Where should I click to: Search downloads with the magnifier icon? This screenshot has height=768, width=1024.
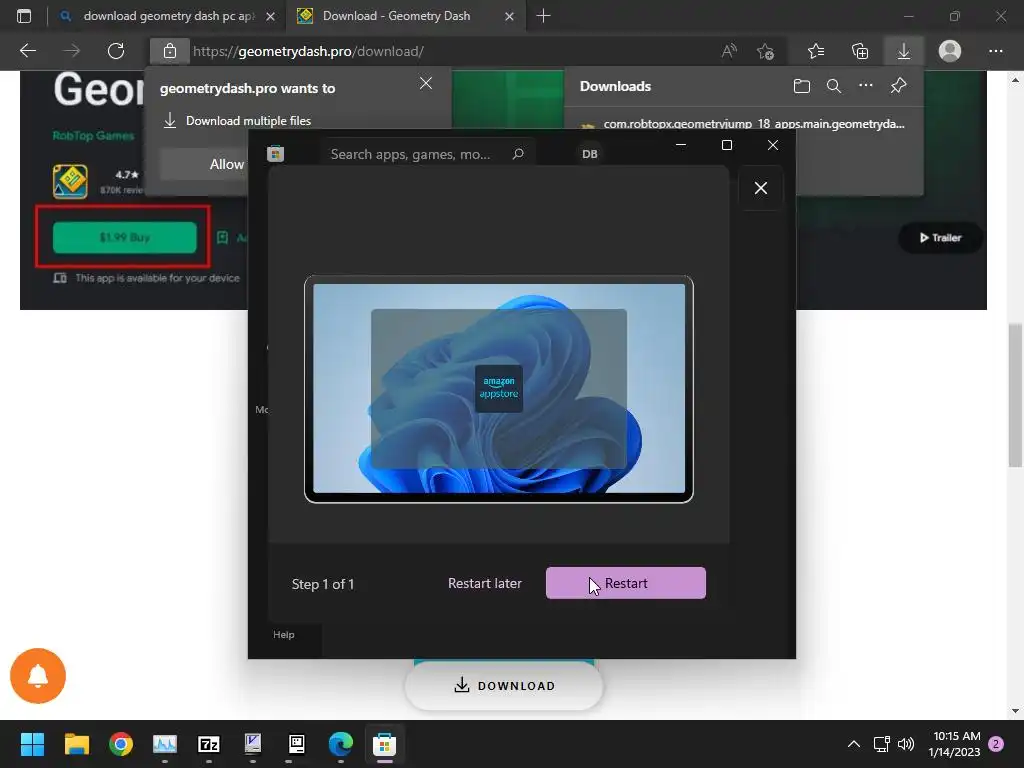(x=834, y=86)
